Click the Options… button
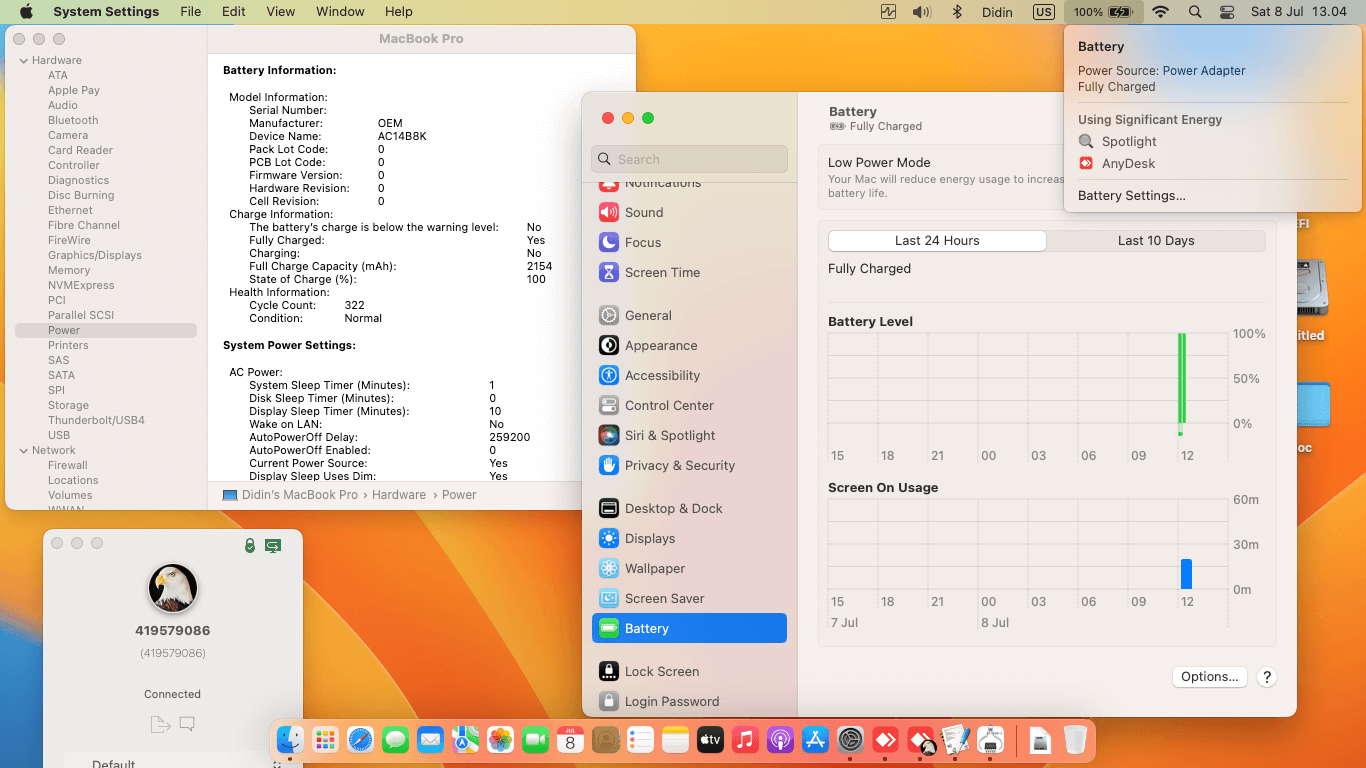Screen dimensions: 1366x768 [x=1209, y=677]
